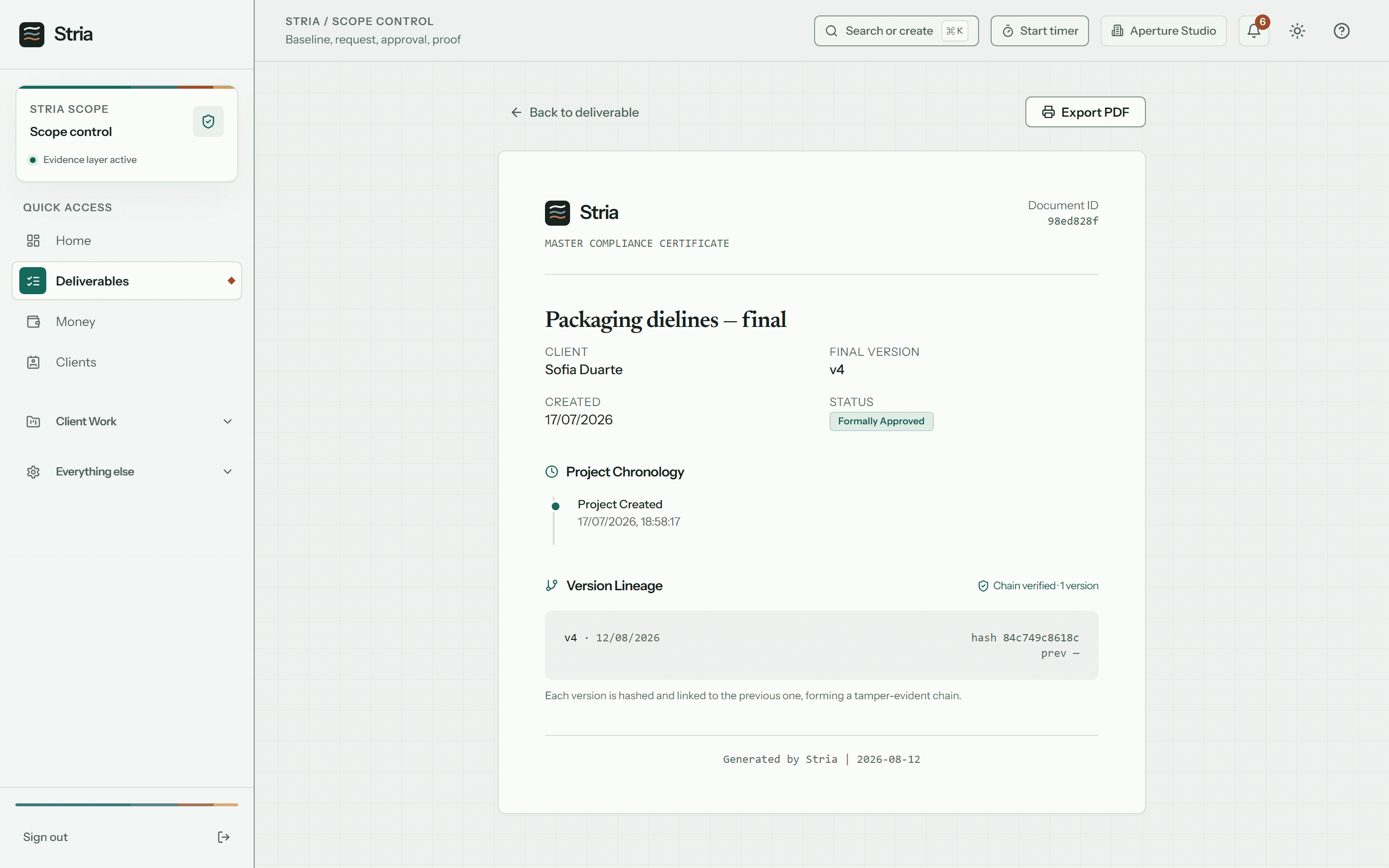
Task: Click the Search or create field
Action: point(896,31)
